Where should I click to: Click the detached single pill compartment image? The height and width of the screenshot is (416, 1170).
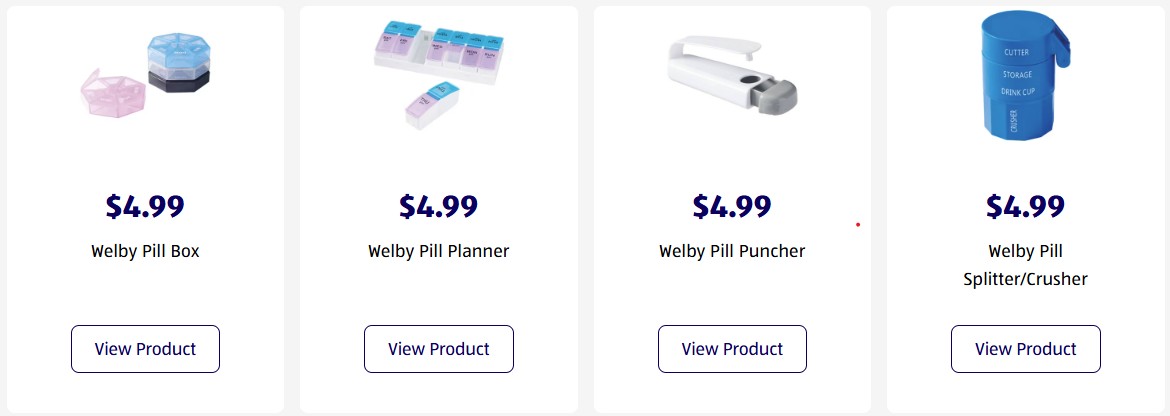pyautogui.click(x=431, y=108)
